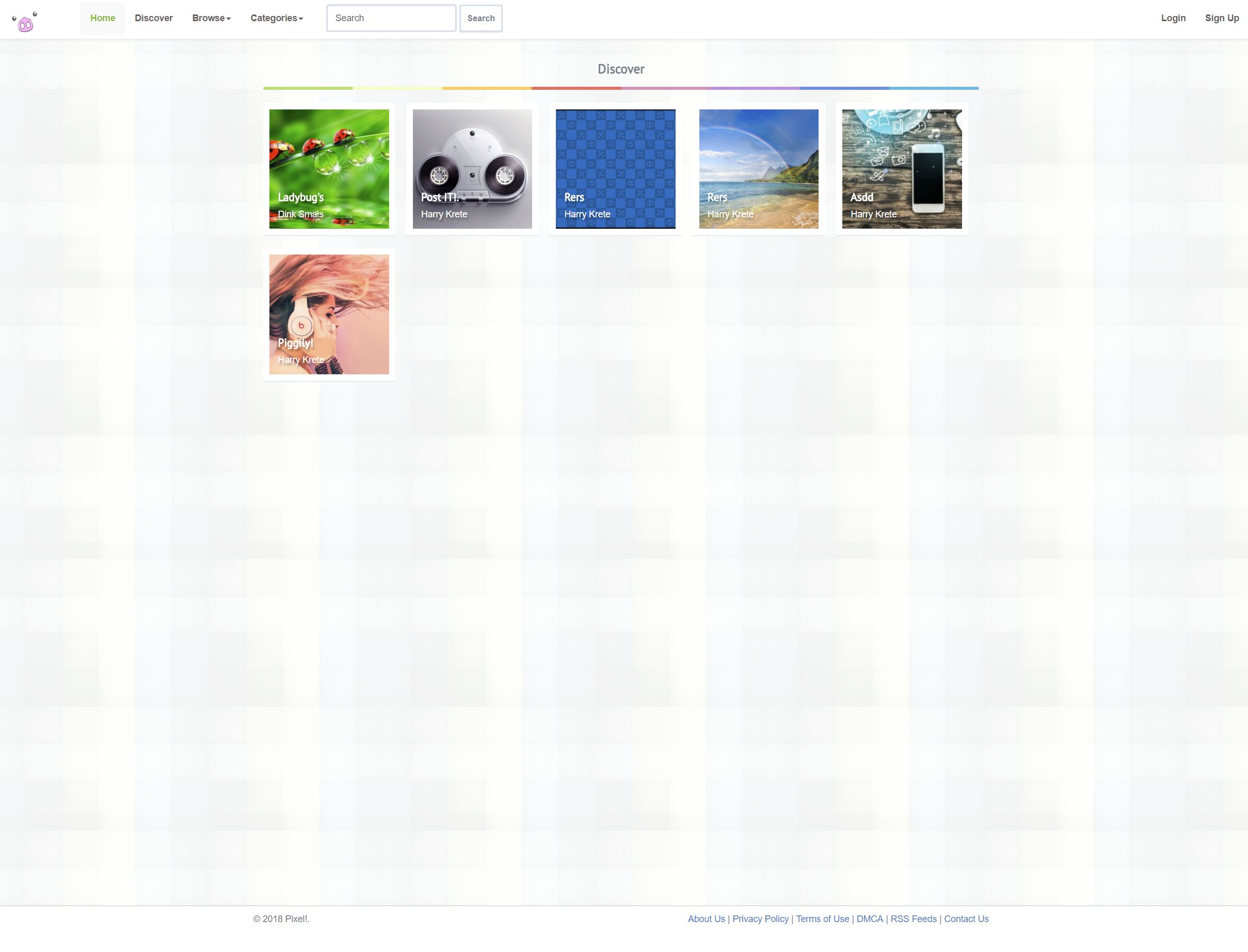
Task: Open the beach rainbow Rers thumbnail
Action: point(759,169)
